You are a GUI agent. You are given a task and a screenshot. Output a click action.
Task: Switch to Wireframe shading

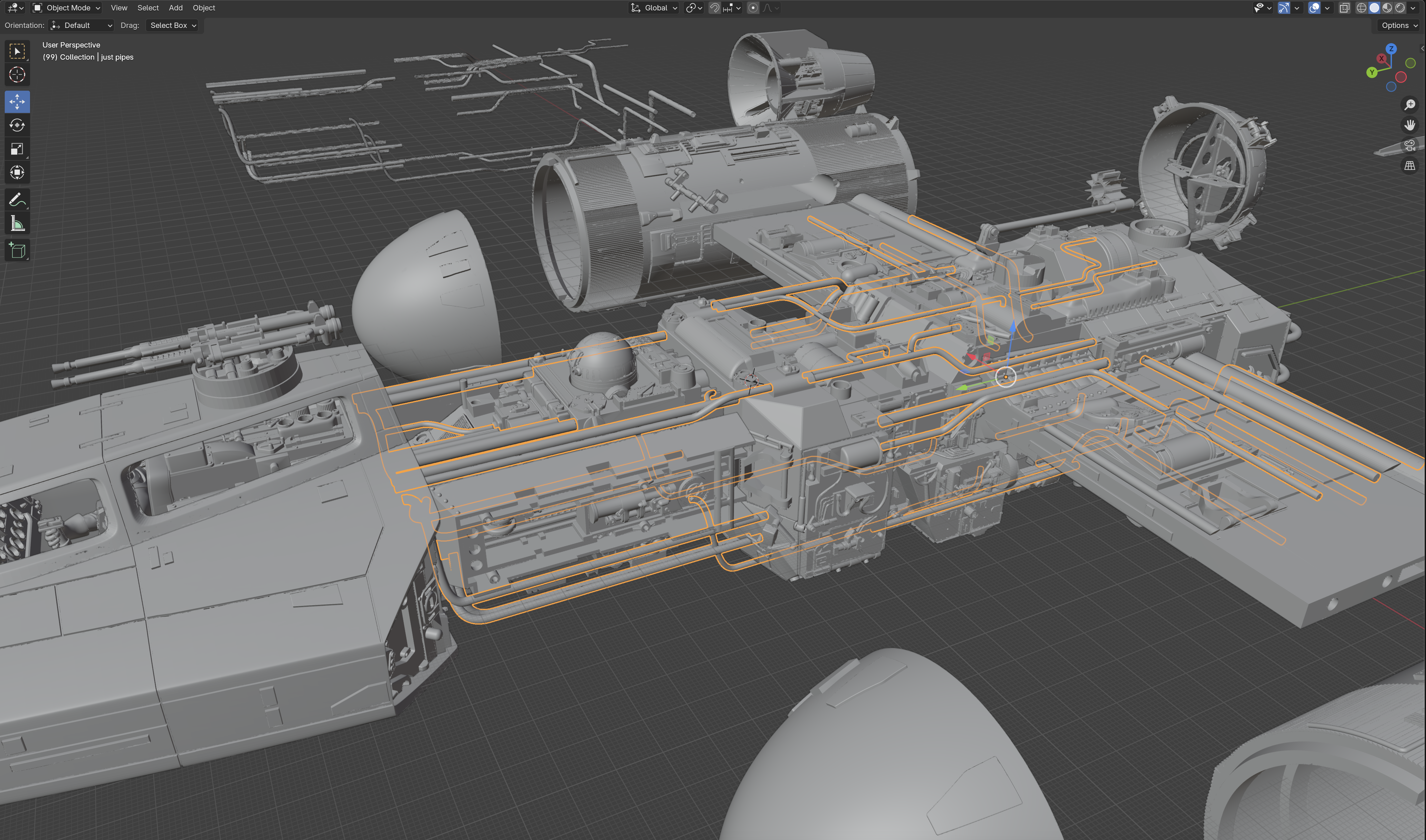click(1362, 8)
